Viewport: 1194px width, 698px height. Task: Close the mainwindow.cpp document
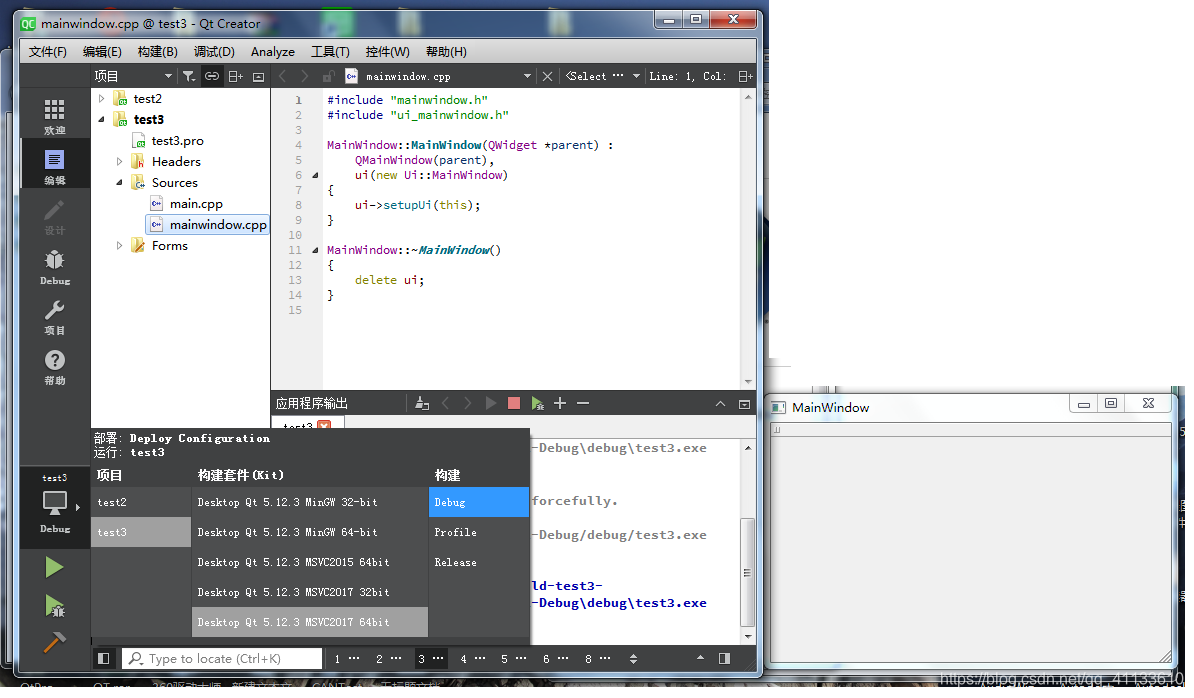pyautogui.click(x=547, y=76)
